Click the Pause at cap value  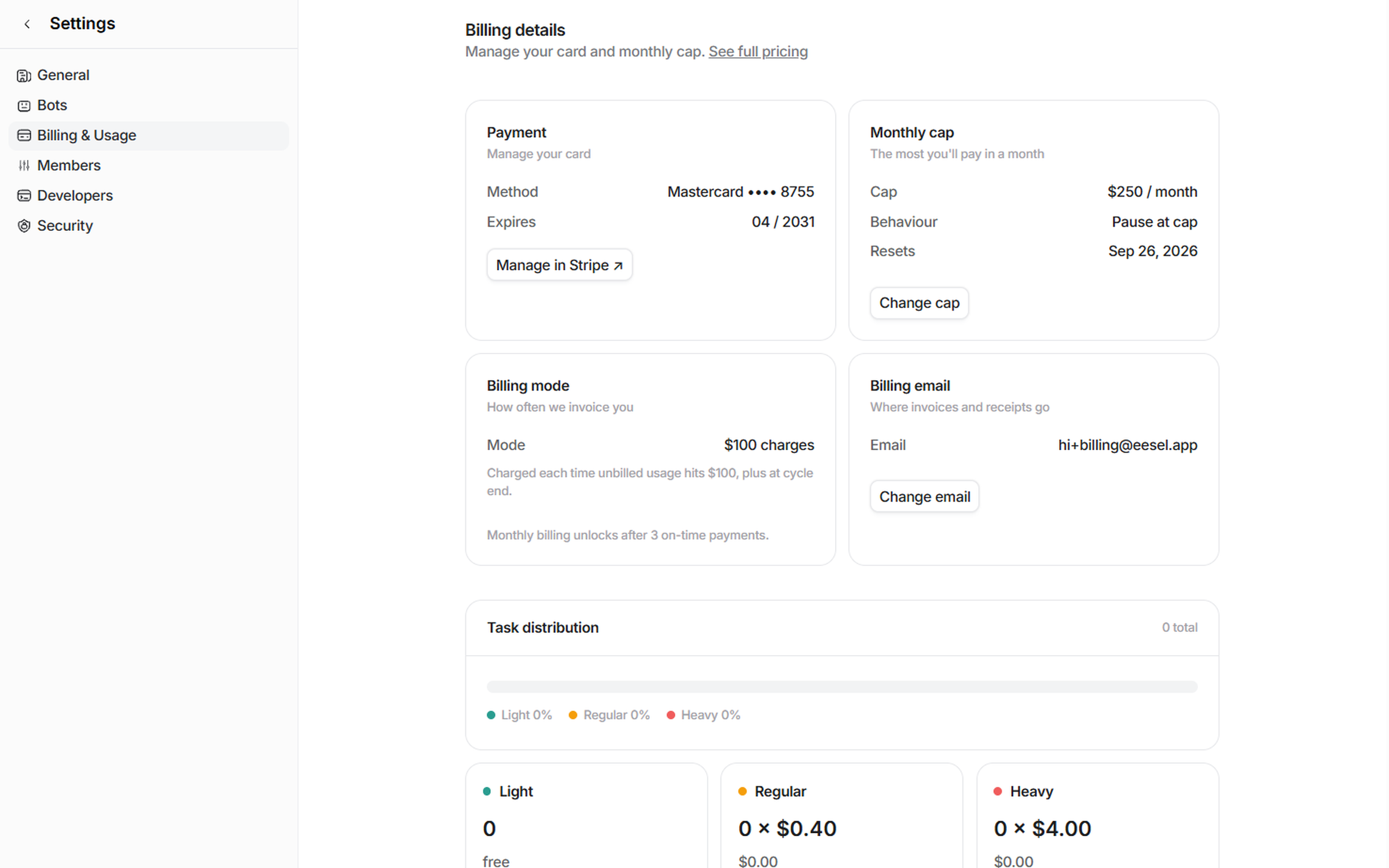[1154, 222]
